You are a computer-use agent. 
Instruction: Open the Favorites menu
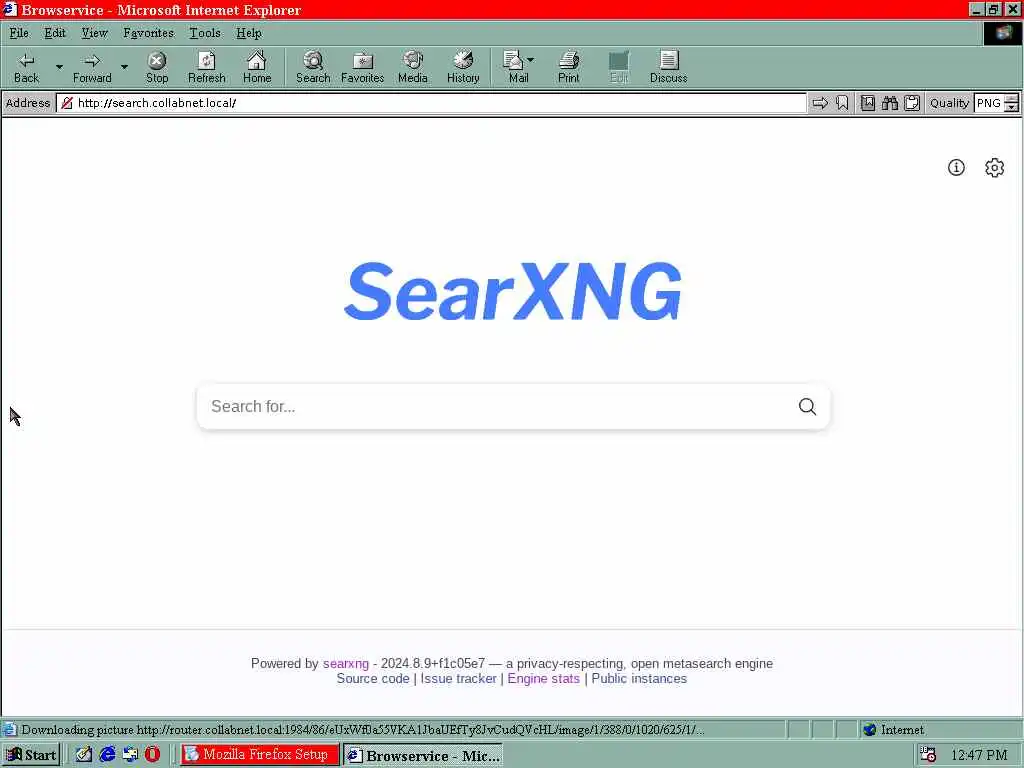point(148,33)
